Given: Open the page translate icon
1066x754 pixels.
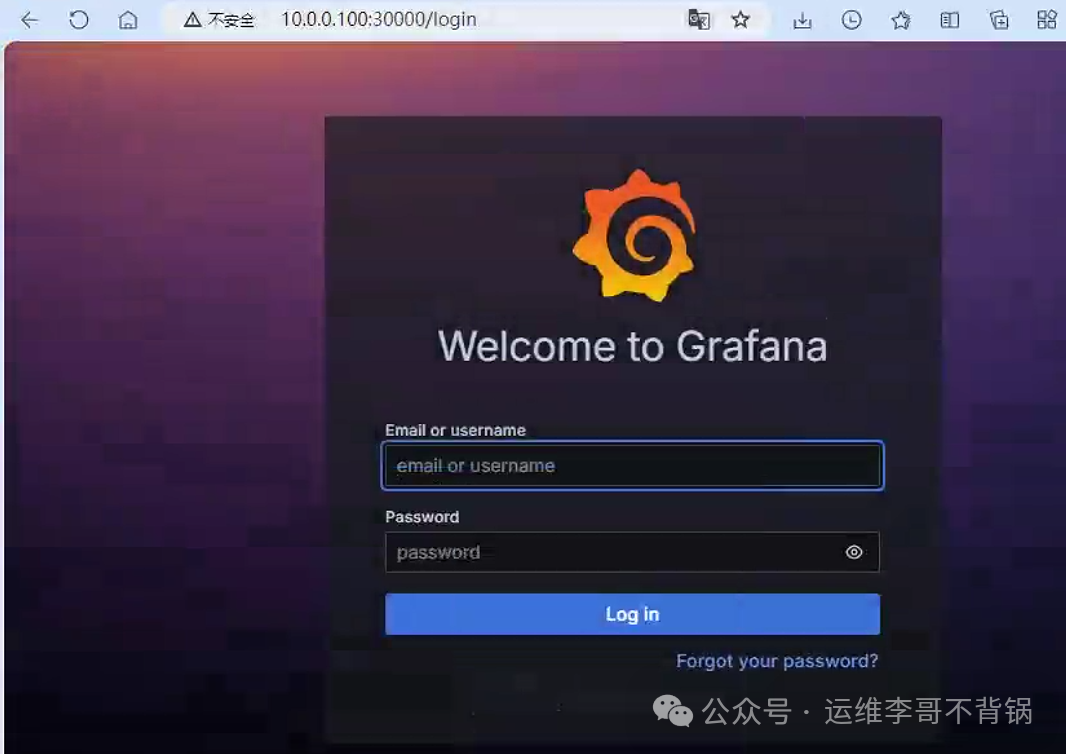Looking at the screenshot, I should tap(699, 20).
